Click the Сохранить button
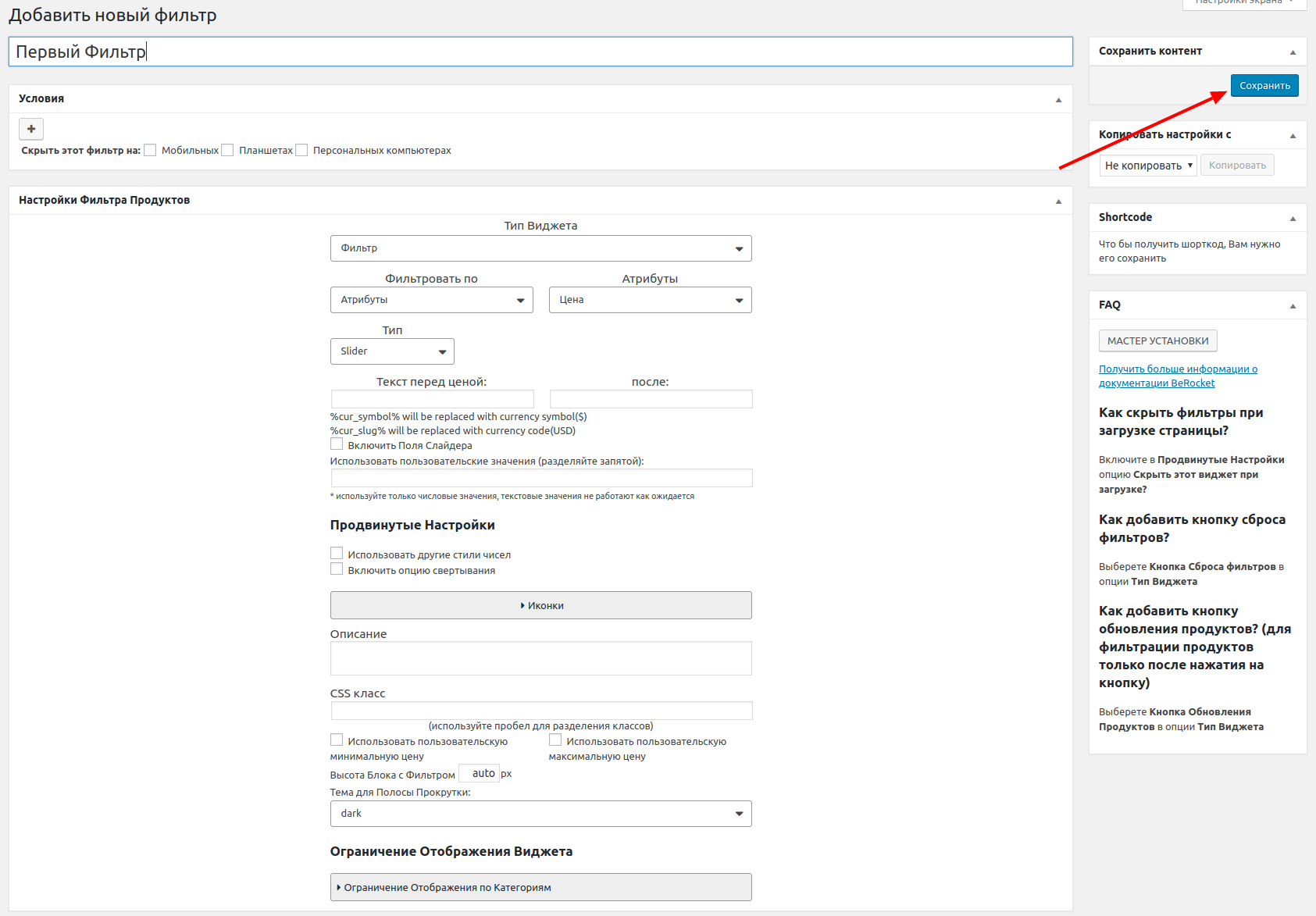1316x916 pixels. pyautogui.click(x=1264, y=85)
